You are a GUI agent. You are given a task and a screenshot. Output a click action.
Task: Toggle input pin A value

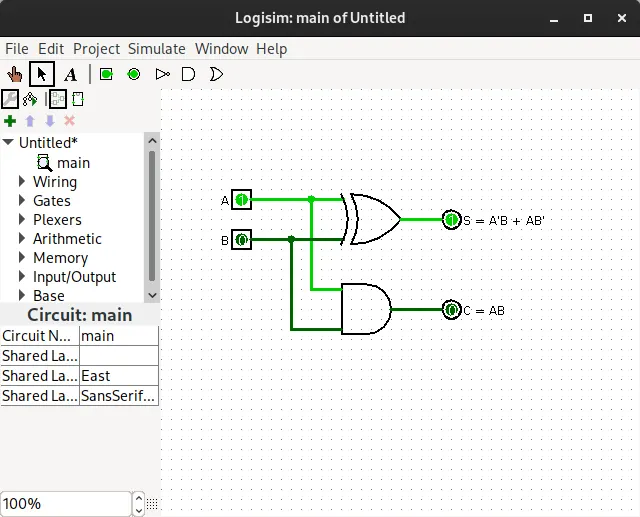241,200
